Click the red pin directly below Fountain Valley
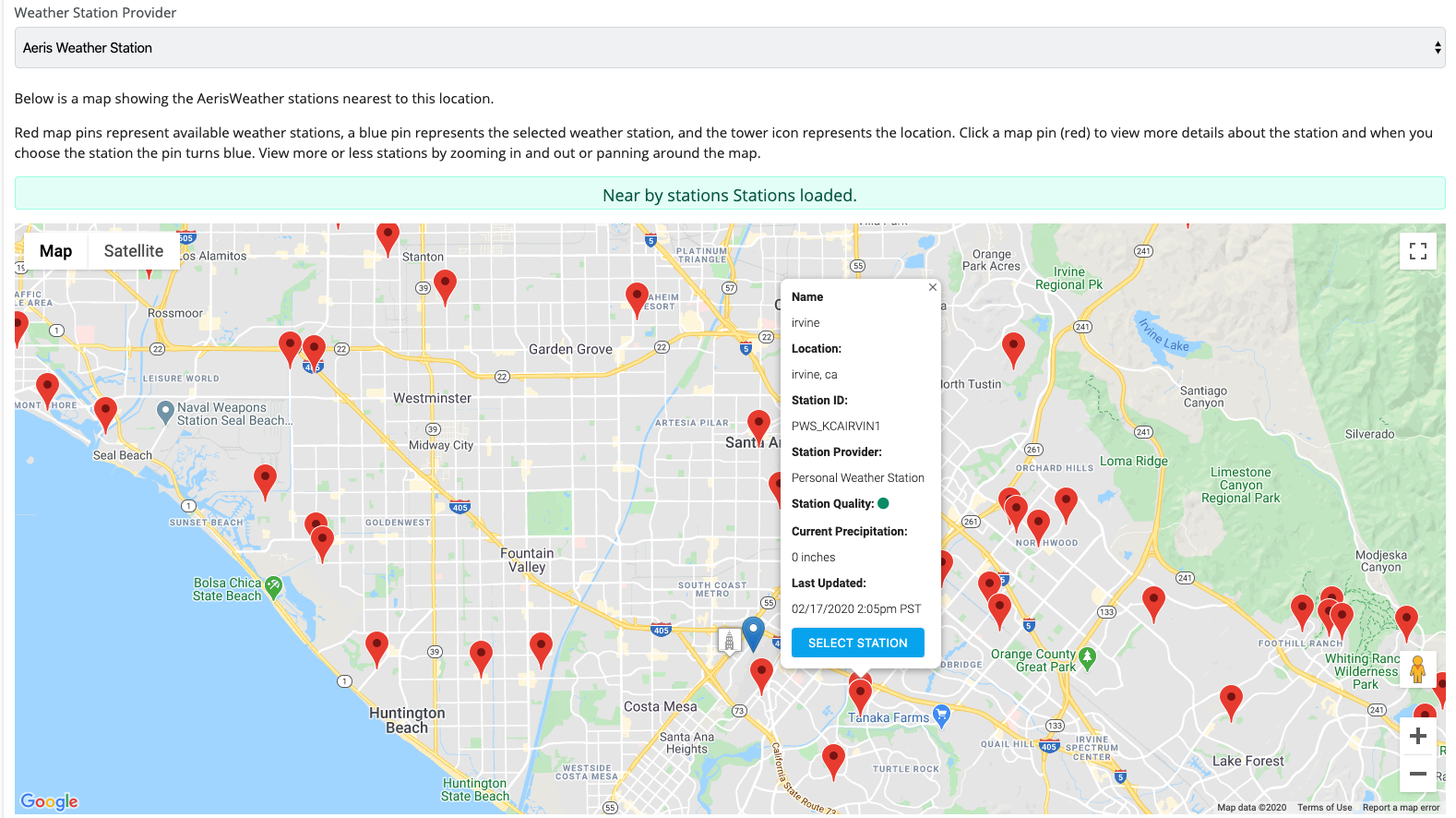This screenshot has height=818, width=1456. [x=542, y=651]
